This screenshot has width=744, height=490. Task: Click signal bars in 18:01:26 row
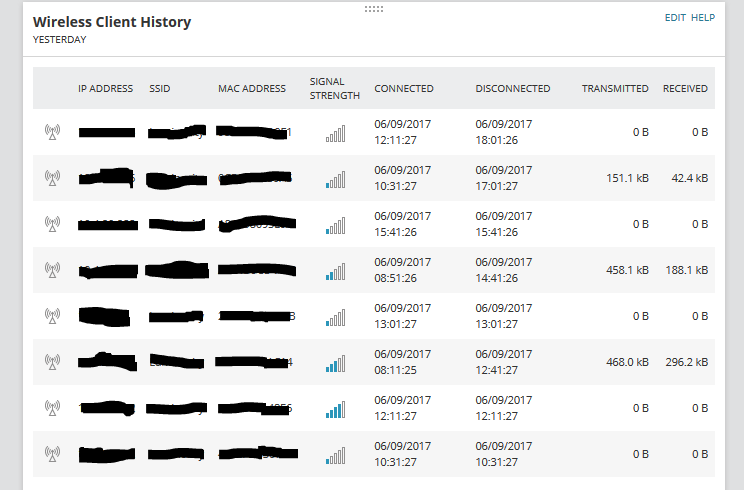[x=335, y=134]
